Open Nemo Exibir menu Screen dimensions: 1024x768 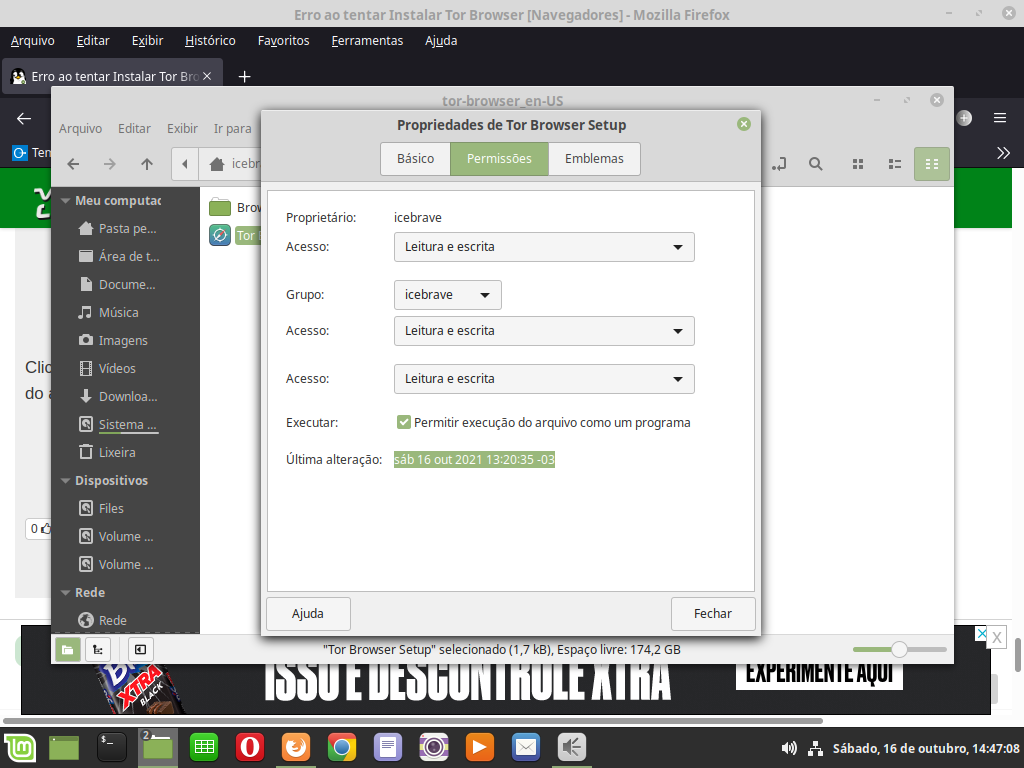(x=182, y=129)
